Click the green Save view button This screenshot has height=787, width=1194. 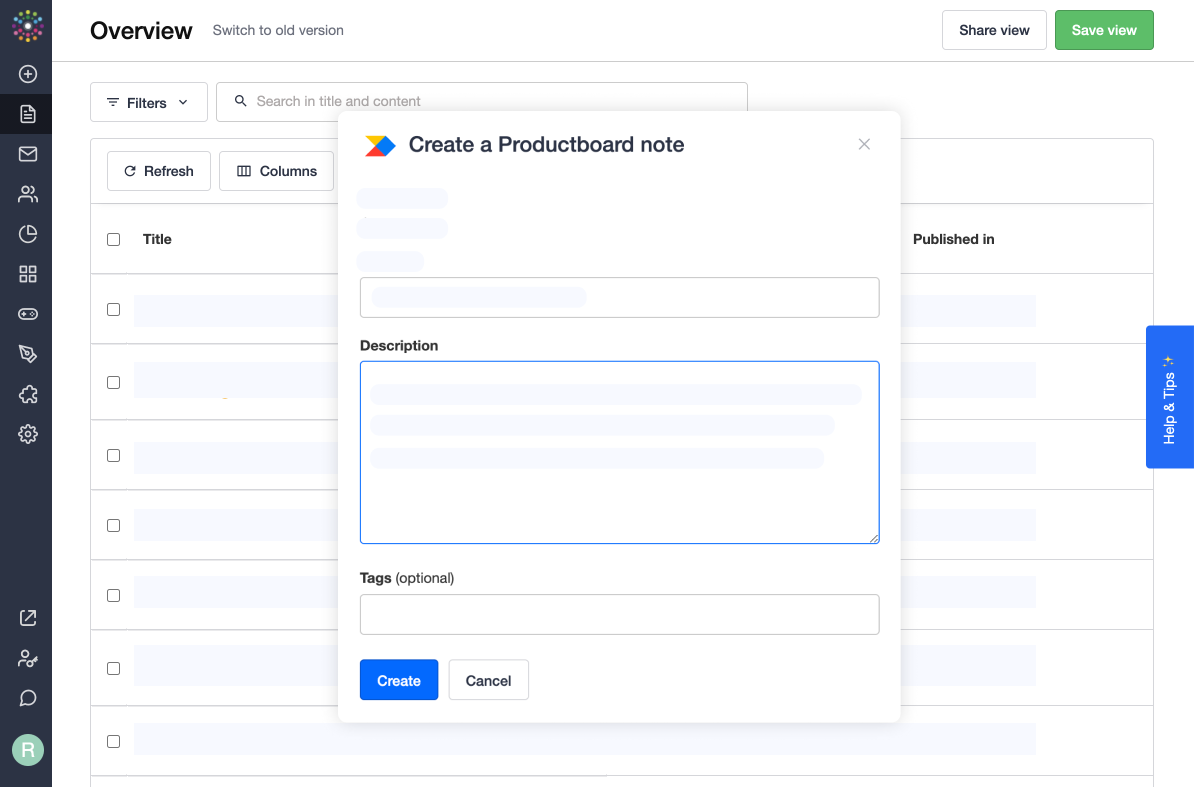pos(1103,30)
